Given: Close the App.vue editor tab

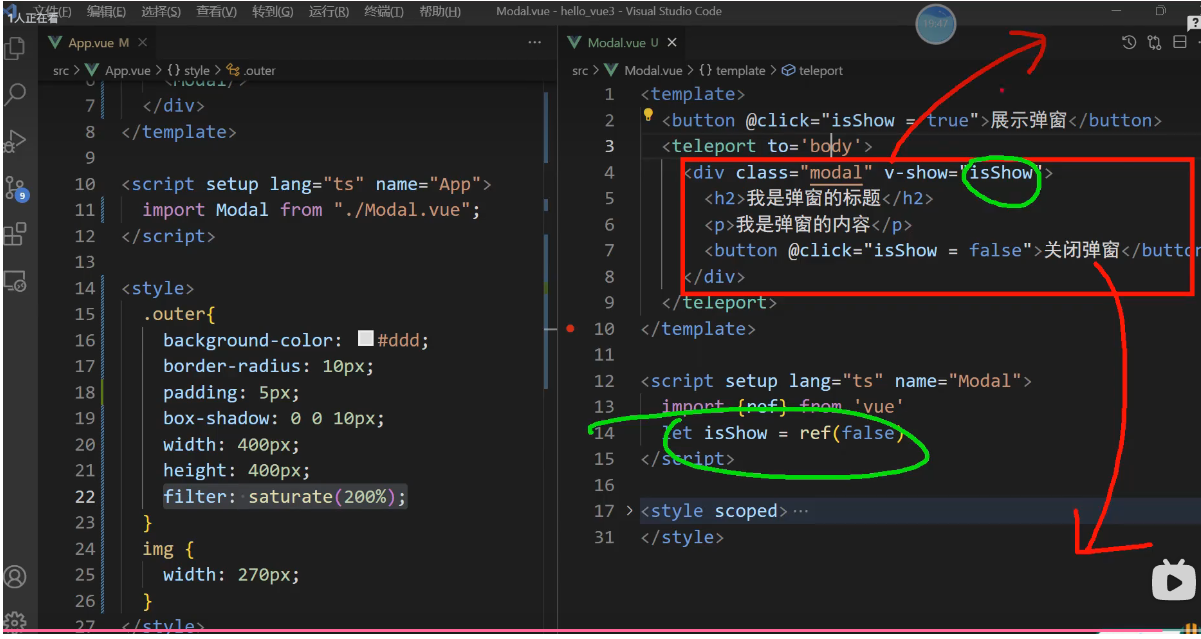Looking at the screenshot, I should pos(143,43).
